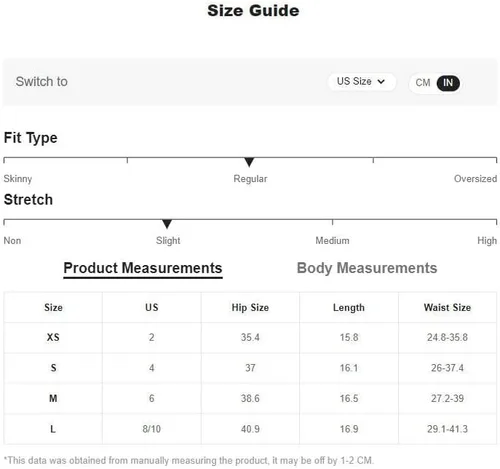
Task: Click the Size Guide title
Action: pos(253,11)
